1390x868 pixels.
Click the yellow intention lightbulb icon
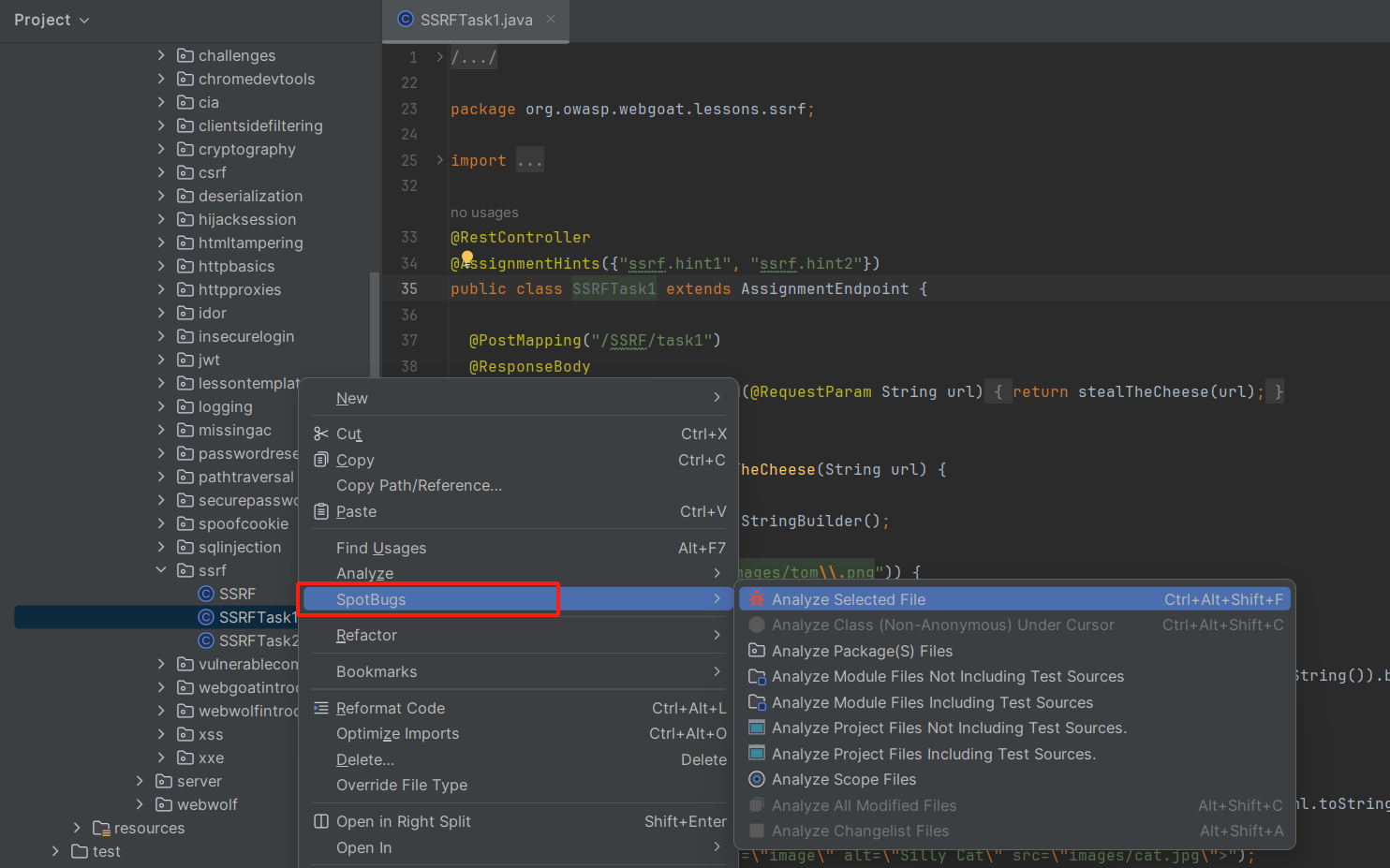point(466,258)
